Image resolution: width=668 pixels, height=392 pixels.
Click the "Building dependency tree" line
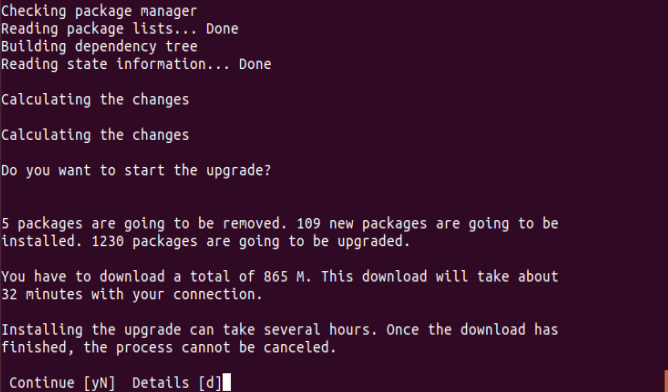click(99, 47)
